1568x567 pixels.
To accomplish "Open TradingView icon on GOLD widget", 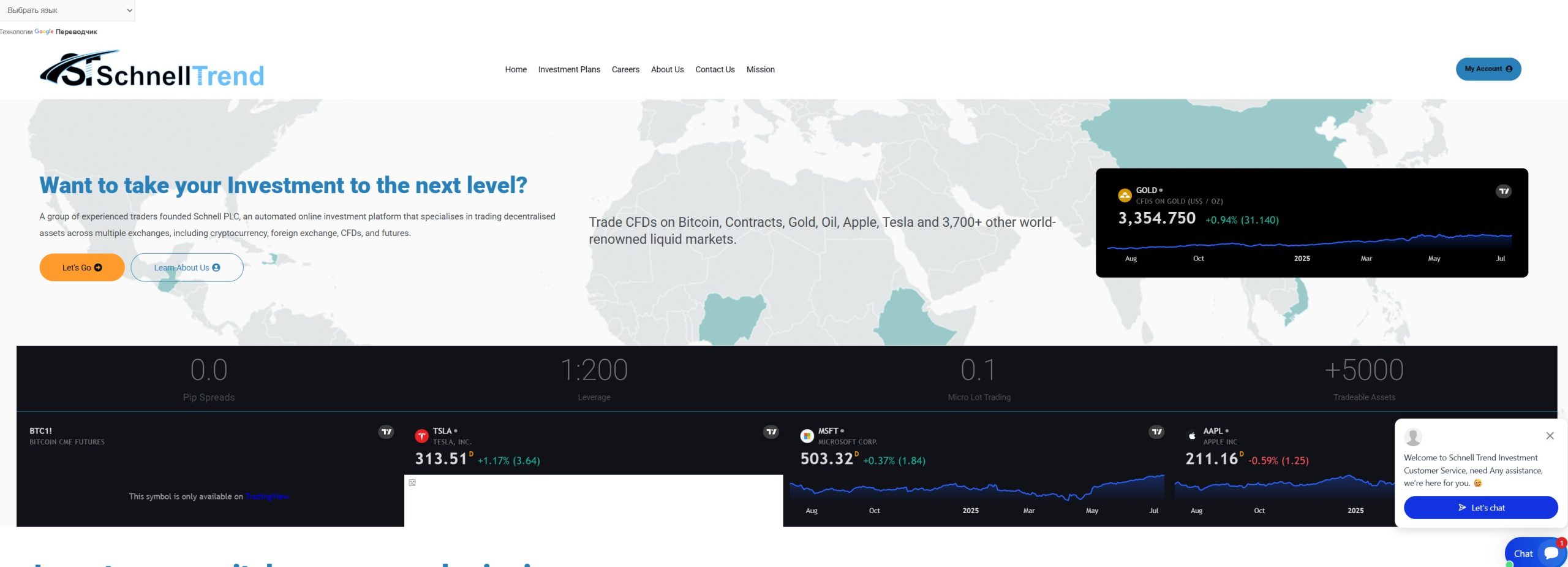I will (x=1503, y=191).
